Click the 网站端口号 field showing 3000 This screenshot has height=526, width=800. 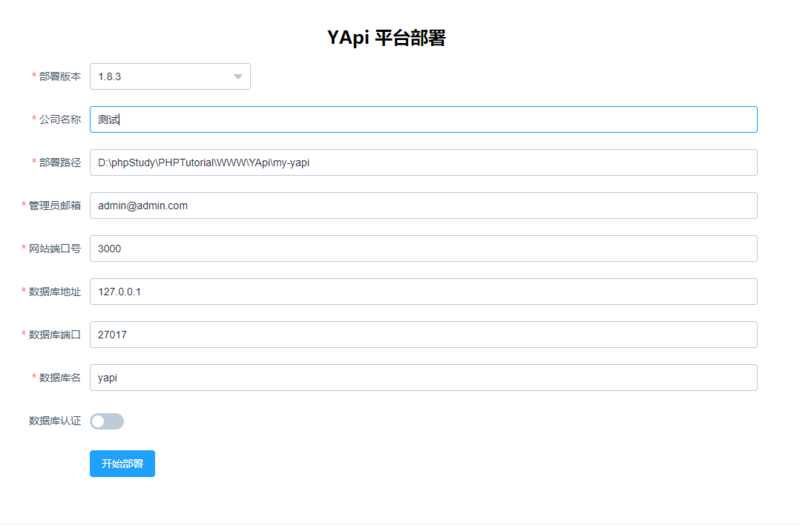pyautogui.click(x=423, y=248)
